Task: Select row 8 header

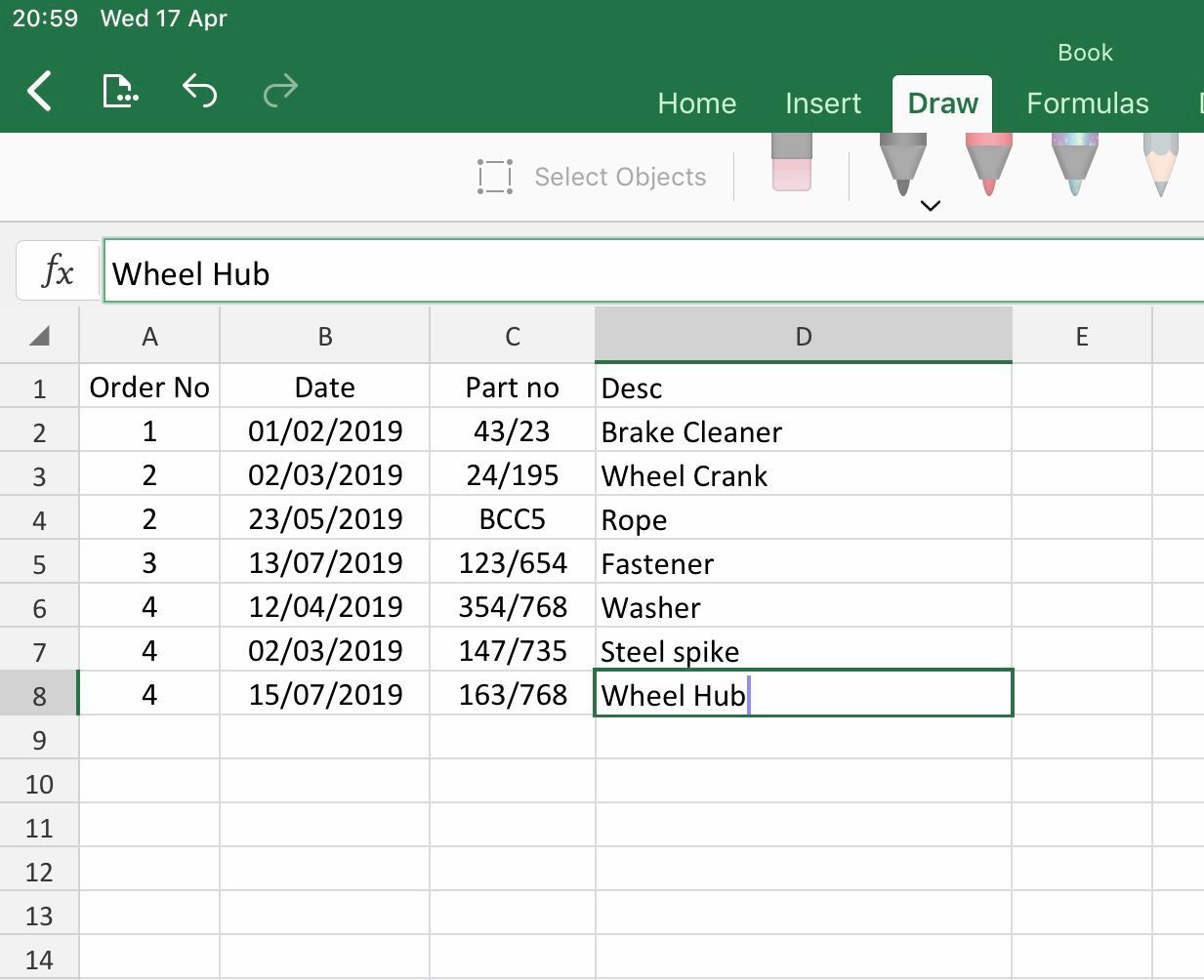Action: point(39,694)
